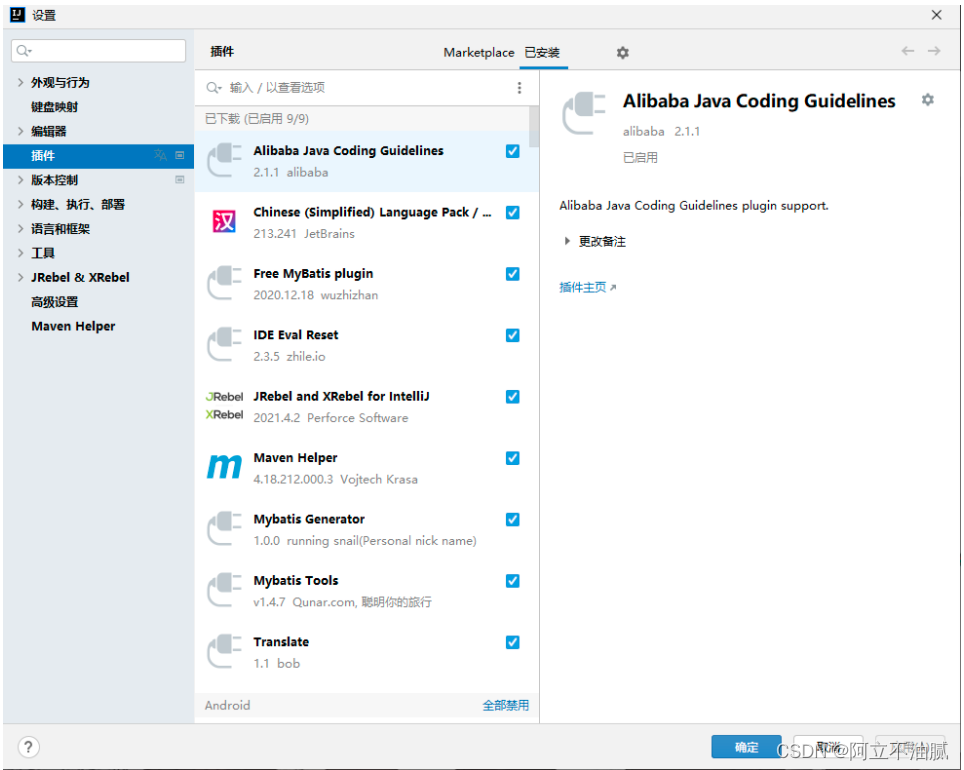Toggle the Mybatis Generator checkbox

click(513, 520)
